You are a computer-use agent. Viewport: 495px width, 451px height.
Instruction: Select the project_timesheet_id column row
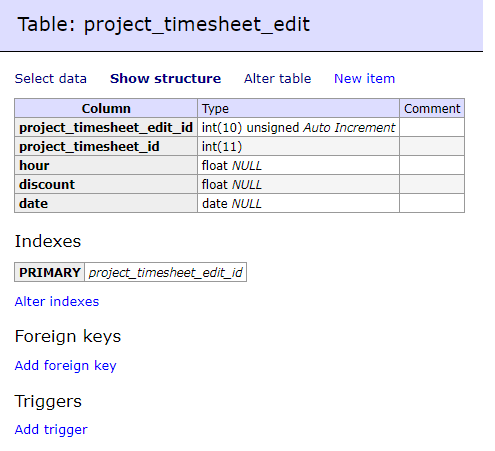click(x=239, y=146)
